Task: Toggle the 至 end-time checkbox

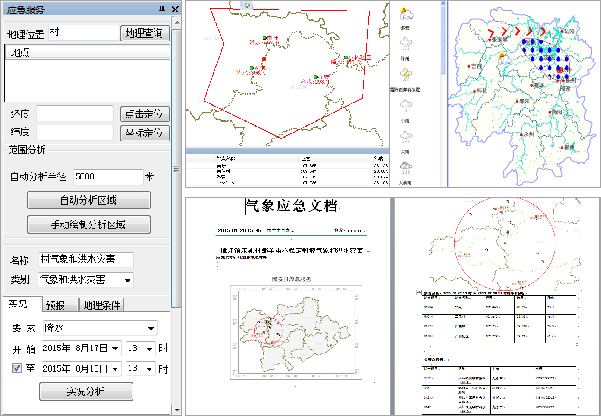Action: [x=16, y=368]
